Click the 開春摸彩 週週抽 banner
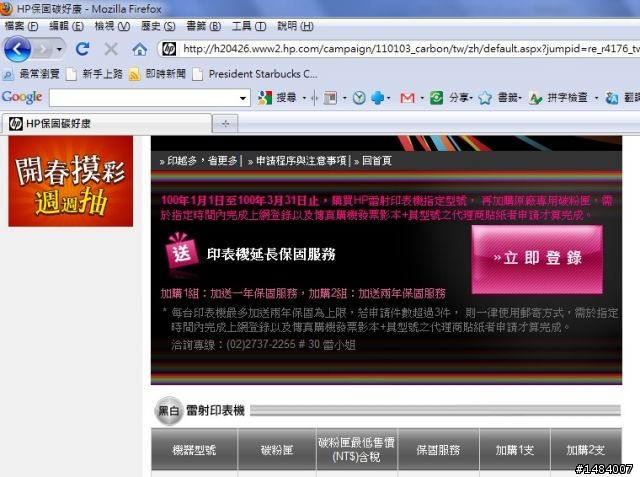 coord(71,181)
